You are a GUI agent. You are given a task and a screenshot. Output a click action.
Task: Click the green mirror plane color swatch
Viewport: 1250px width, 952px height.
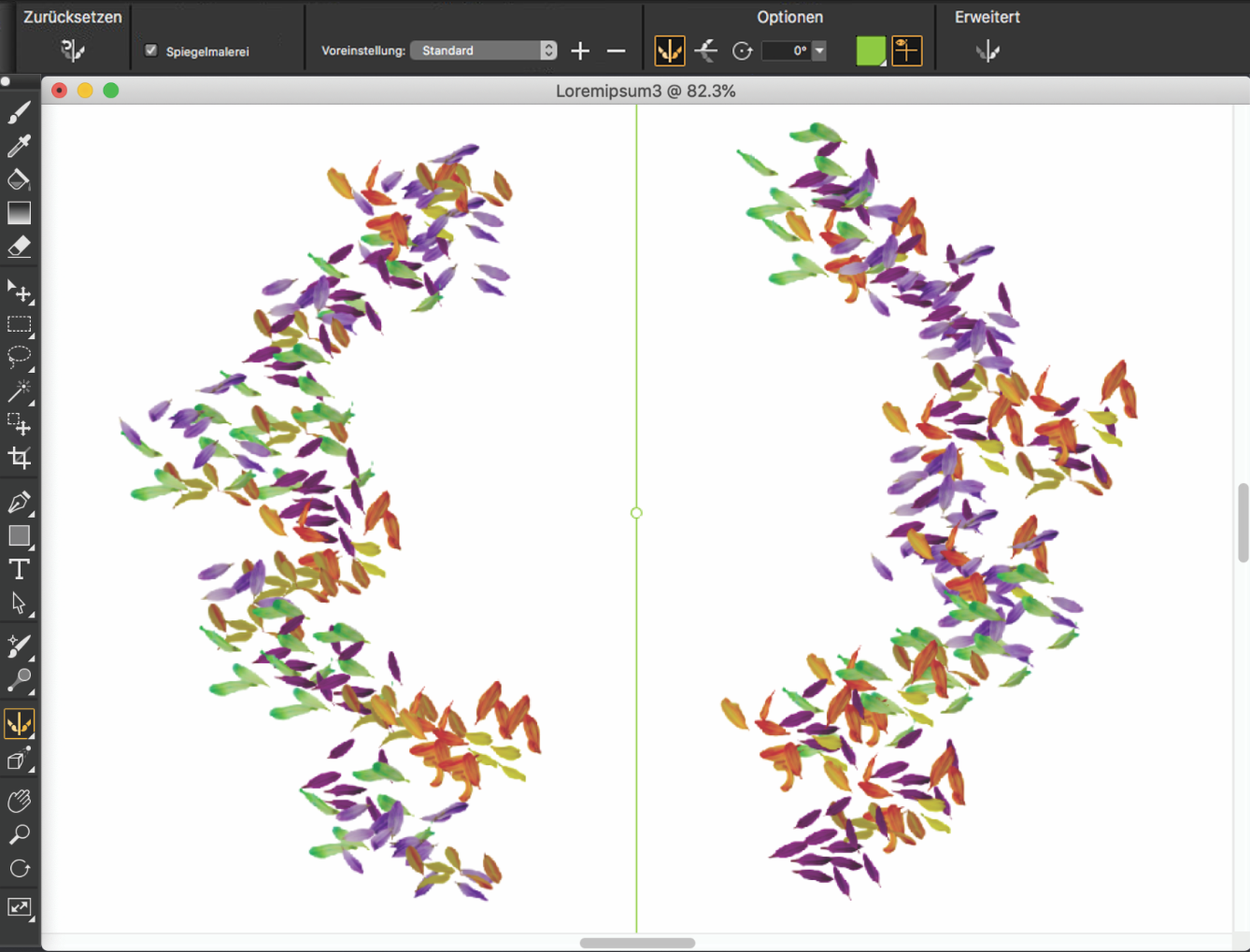[871, 50]
